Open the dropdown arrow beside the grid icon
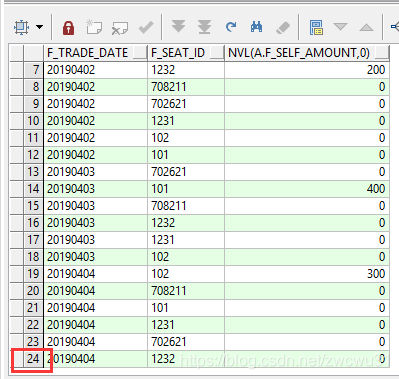 [x=39, y=27]
